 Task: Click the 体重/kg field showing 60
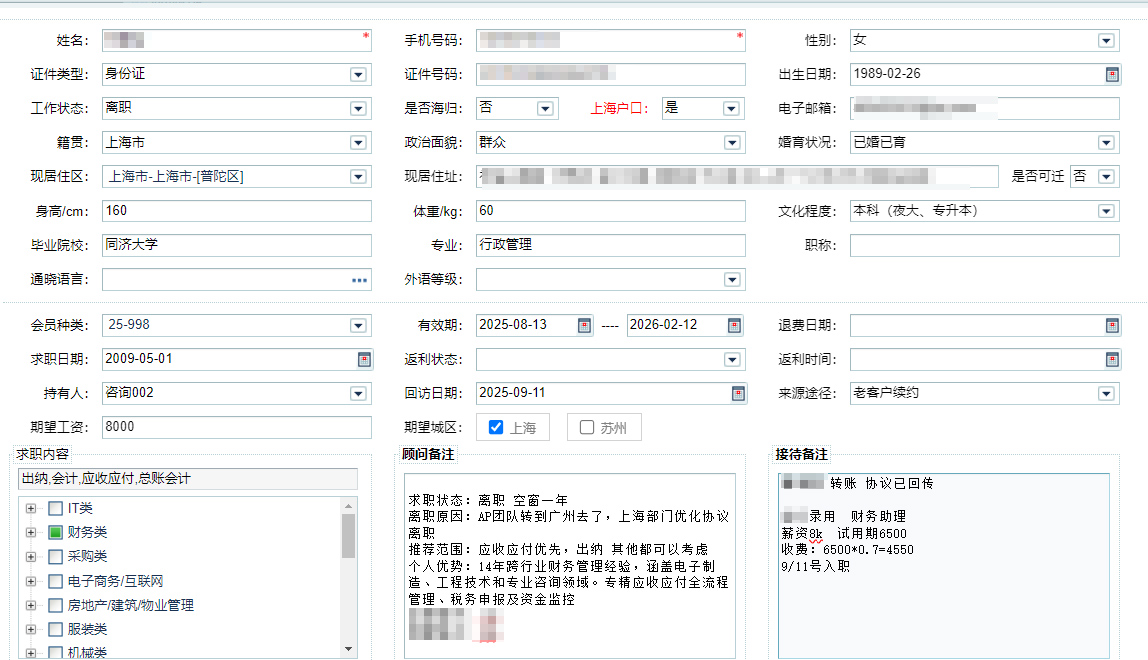tap(611, 211)
